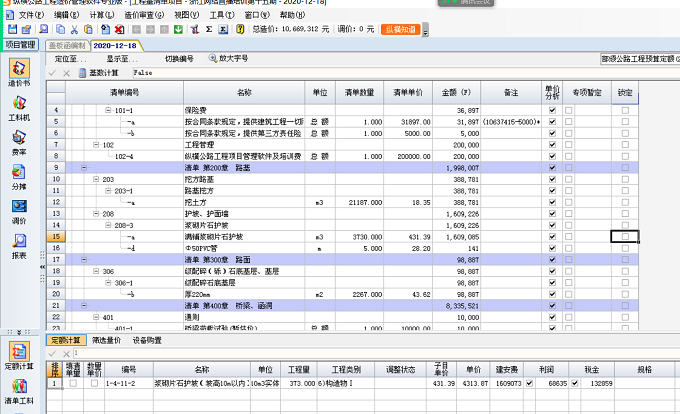Switch to 盖板涵编制 tab

tap(67, 46)
